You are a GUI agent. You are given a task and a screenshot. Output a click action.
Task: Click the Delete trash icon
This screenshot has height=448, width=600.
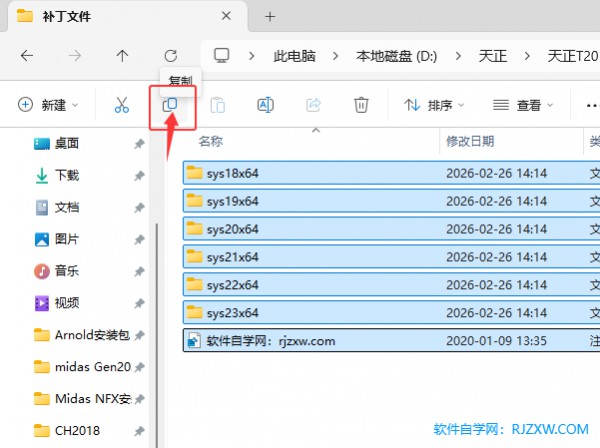[x=361, y=105]
